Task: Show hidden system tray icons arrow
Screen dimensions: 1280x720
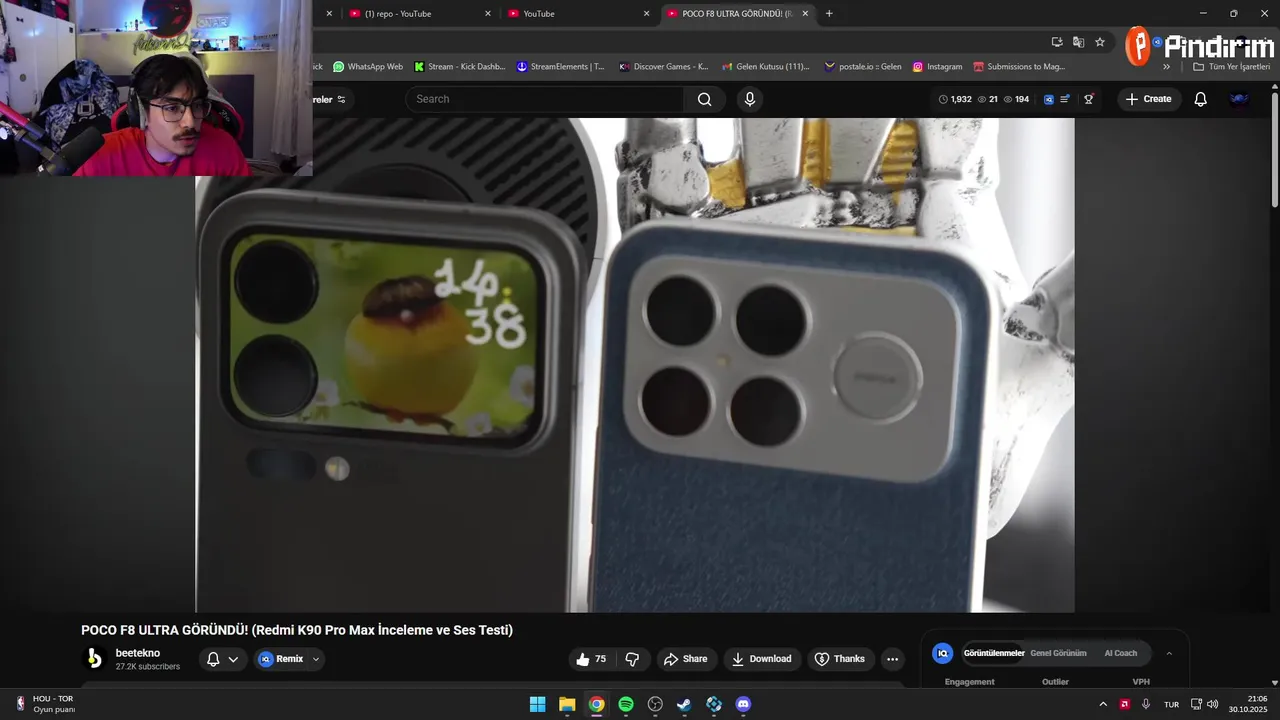Action: (1103, 704)
